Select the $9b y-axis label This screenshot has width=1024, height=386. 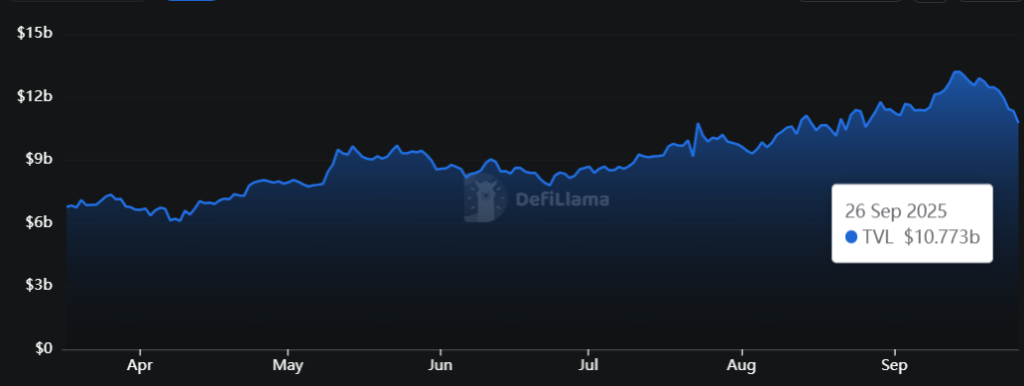[37, 159]
